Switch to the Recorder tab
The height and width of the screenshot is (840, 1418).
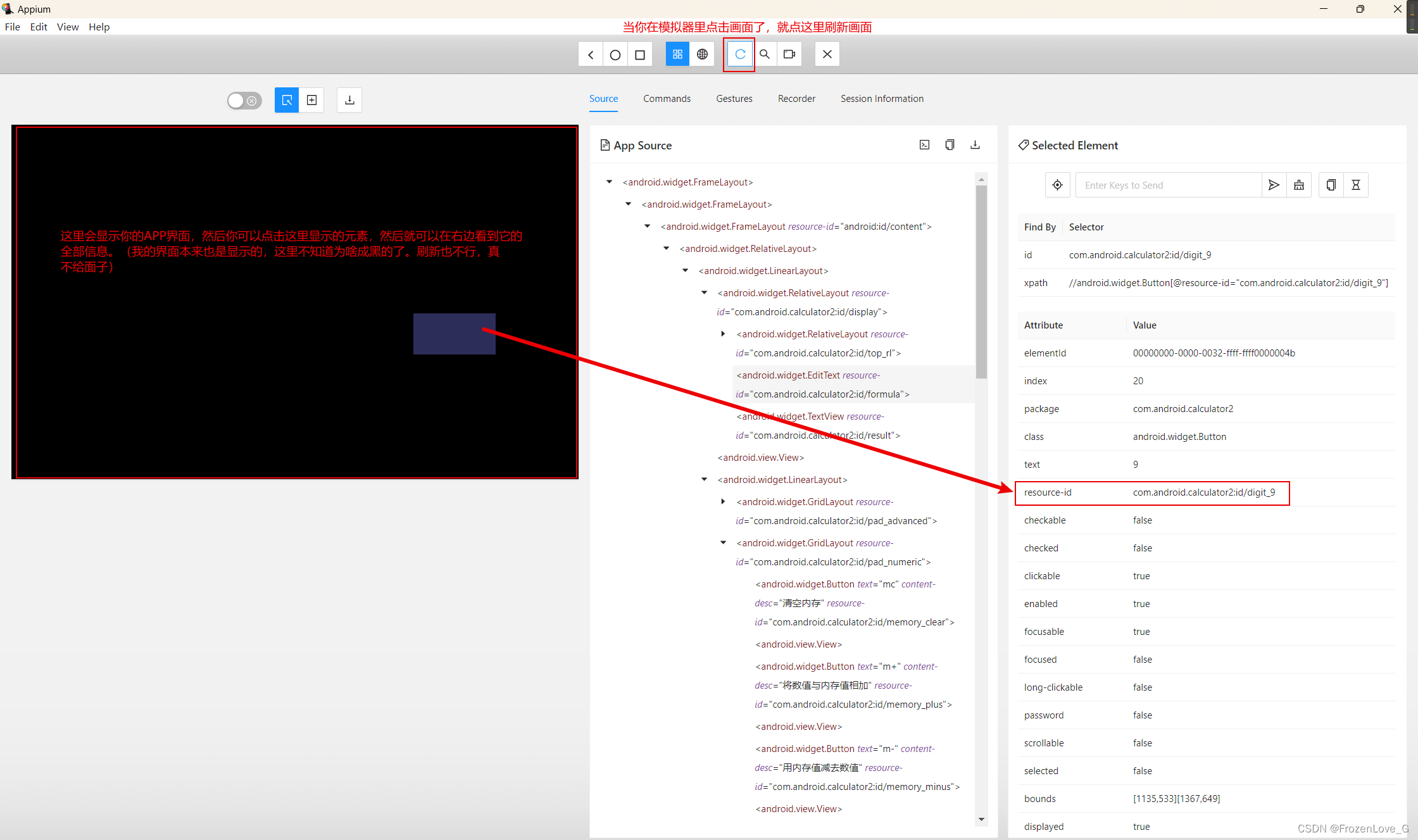point(796,98)
